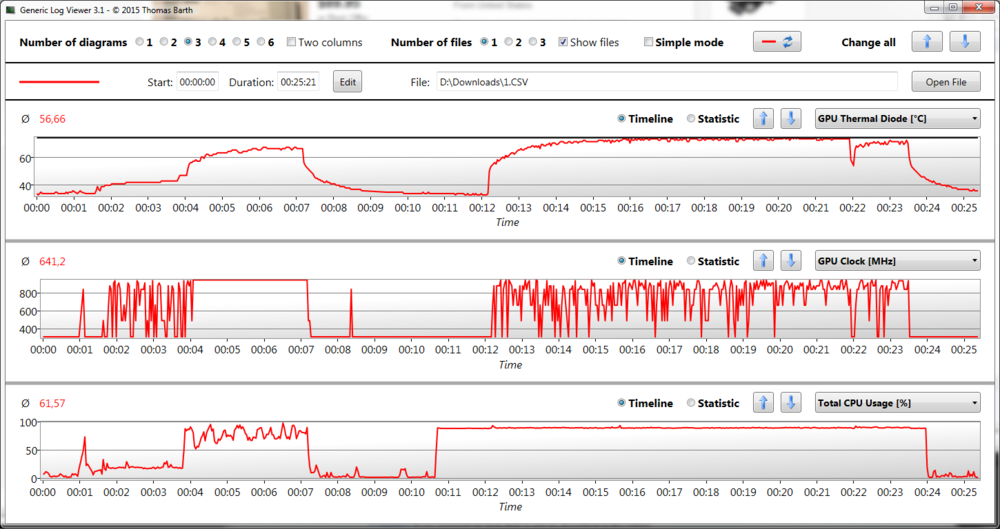Screen dimensions: 1000x529
Task: Open the Total CPU Usage [%] dropdown
Action: [897, 403]
